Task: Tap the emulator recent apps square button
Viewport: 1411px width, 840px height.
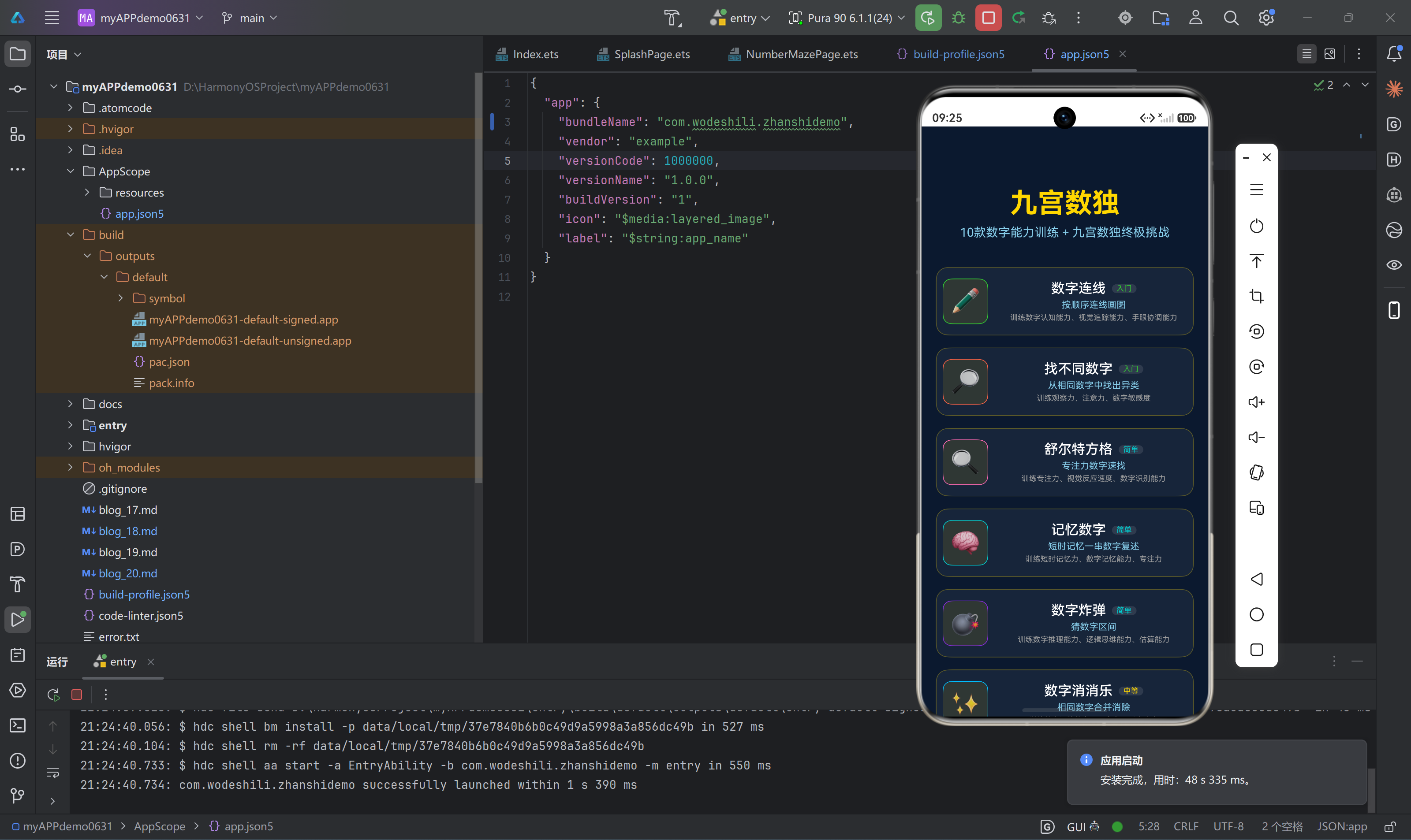Action: click(1256, 649)
